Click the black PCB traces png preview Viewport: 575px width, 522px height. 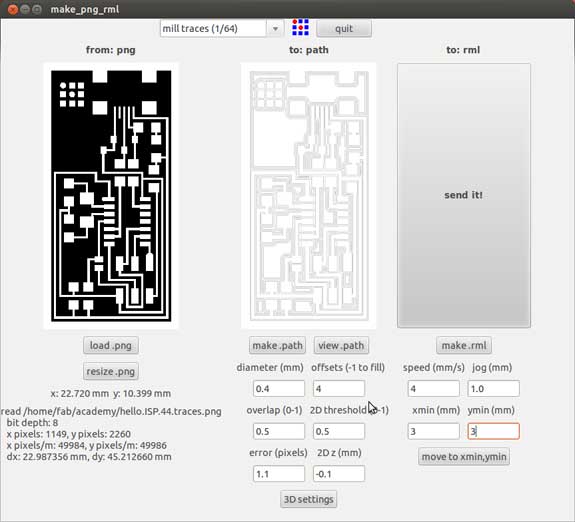(x=111, y=196)
